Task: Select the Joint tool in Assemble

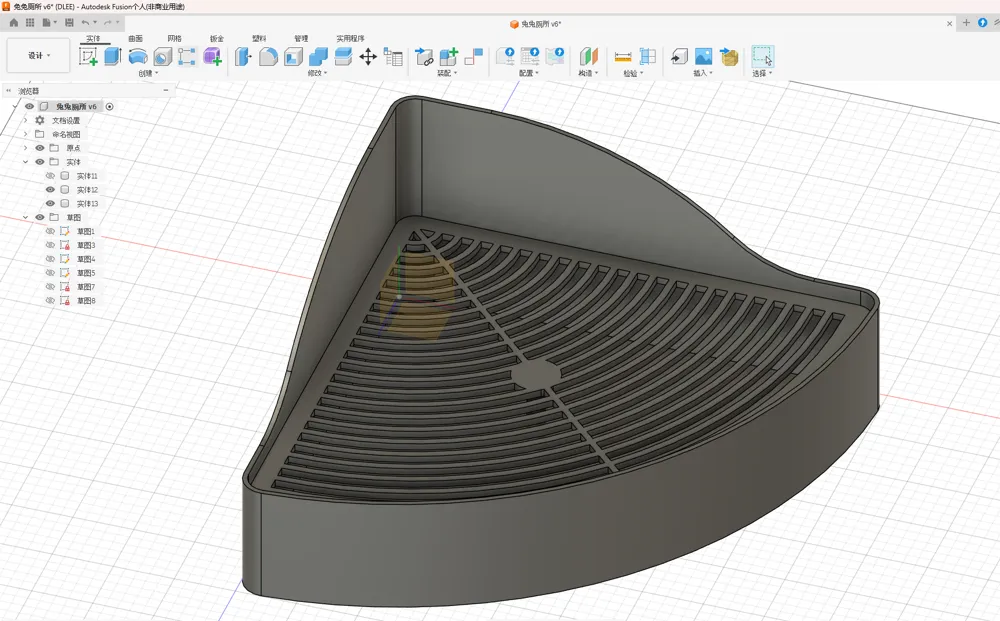Action: click(x=424, y=57)
